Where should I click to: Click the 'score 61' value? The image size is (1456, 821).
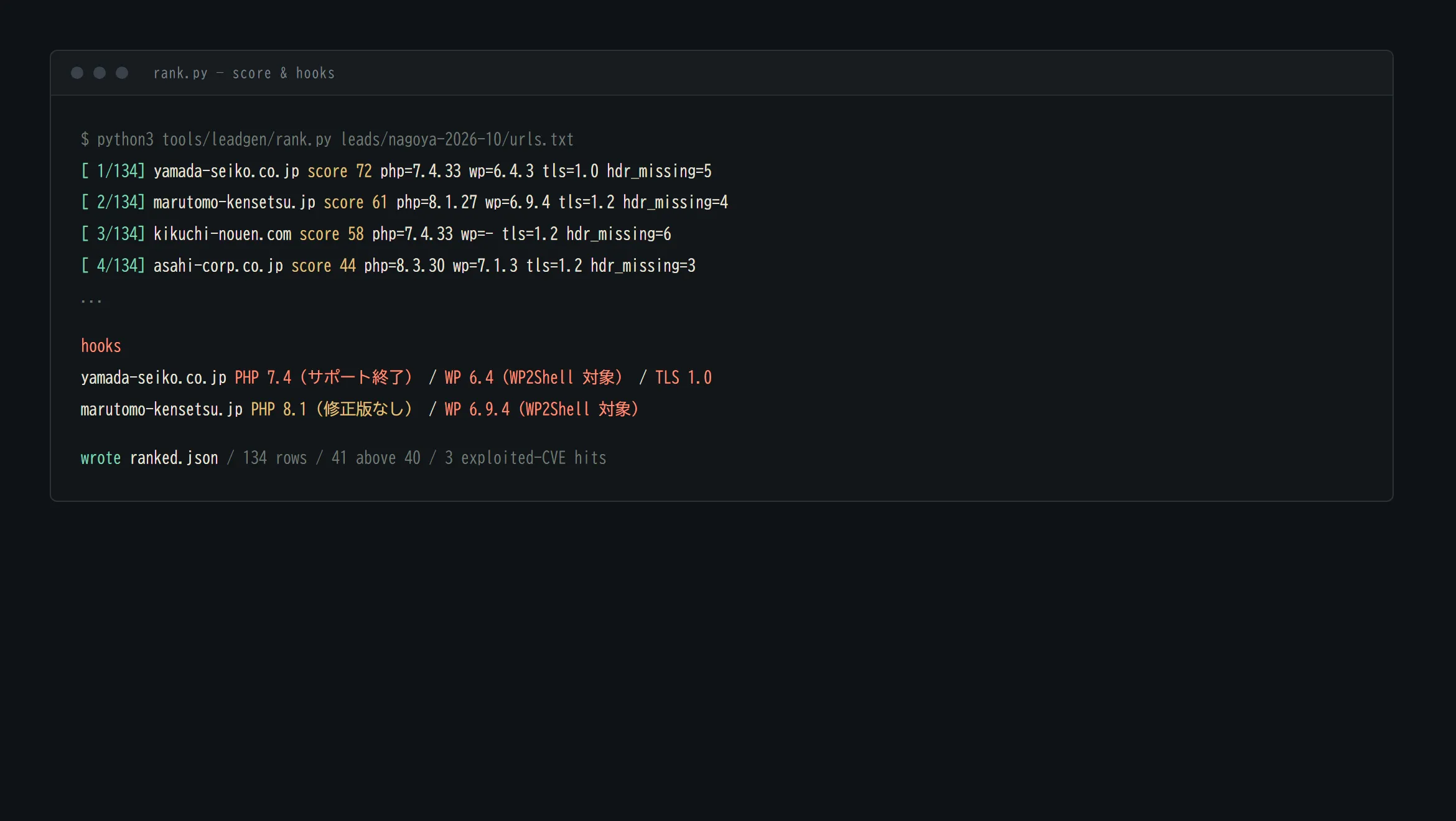coord(356,202)
